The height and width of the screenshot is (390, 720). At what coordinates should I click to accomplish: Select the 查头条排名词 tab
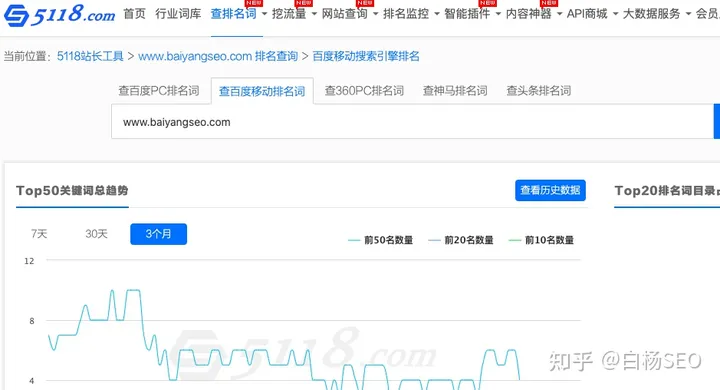(x=539, y=90)
